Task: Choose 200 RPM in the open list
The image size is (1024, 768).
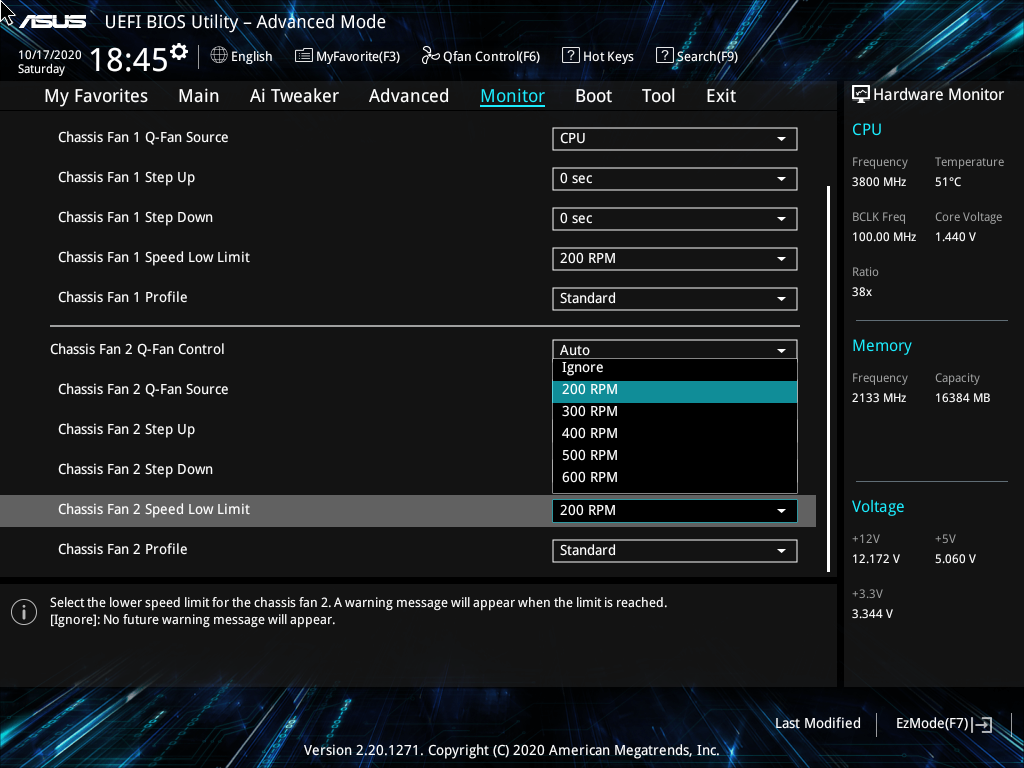Action: pyautogui.click(x=675, y=391)
